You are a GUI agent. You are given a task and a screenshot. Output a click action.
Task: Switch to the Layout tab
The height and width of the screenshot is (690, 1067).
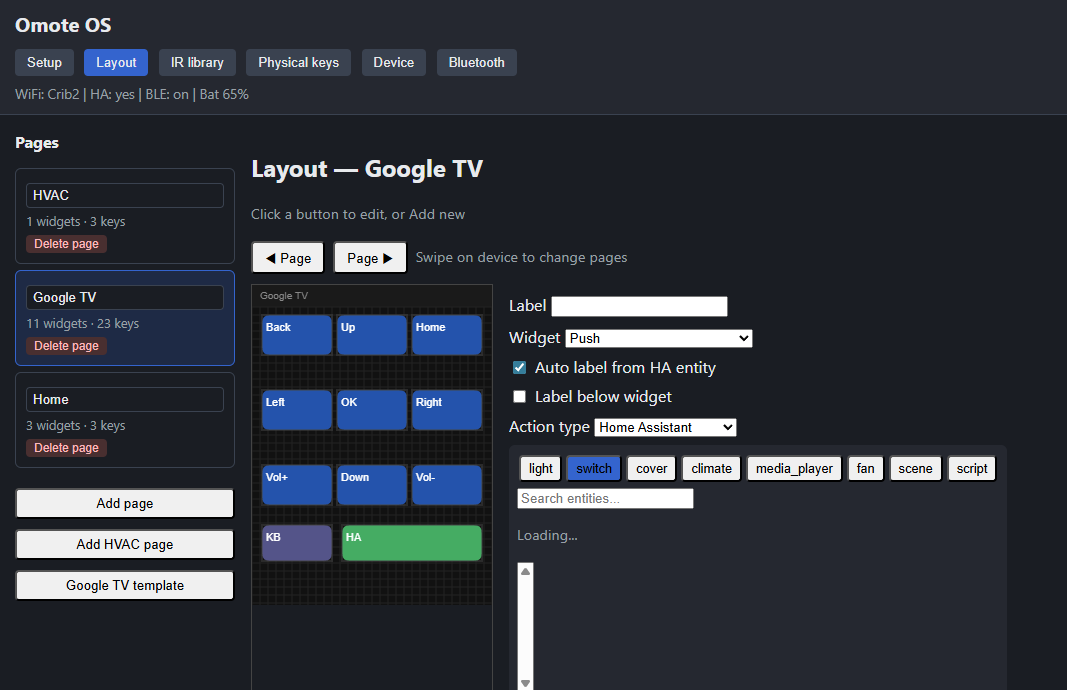[116, 63]
